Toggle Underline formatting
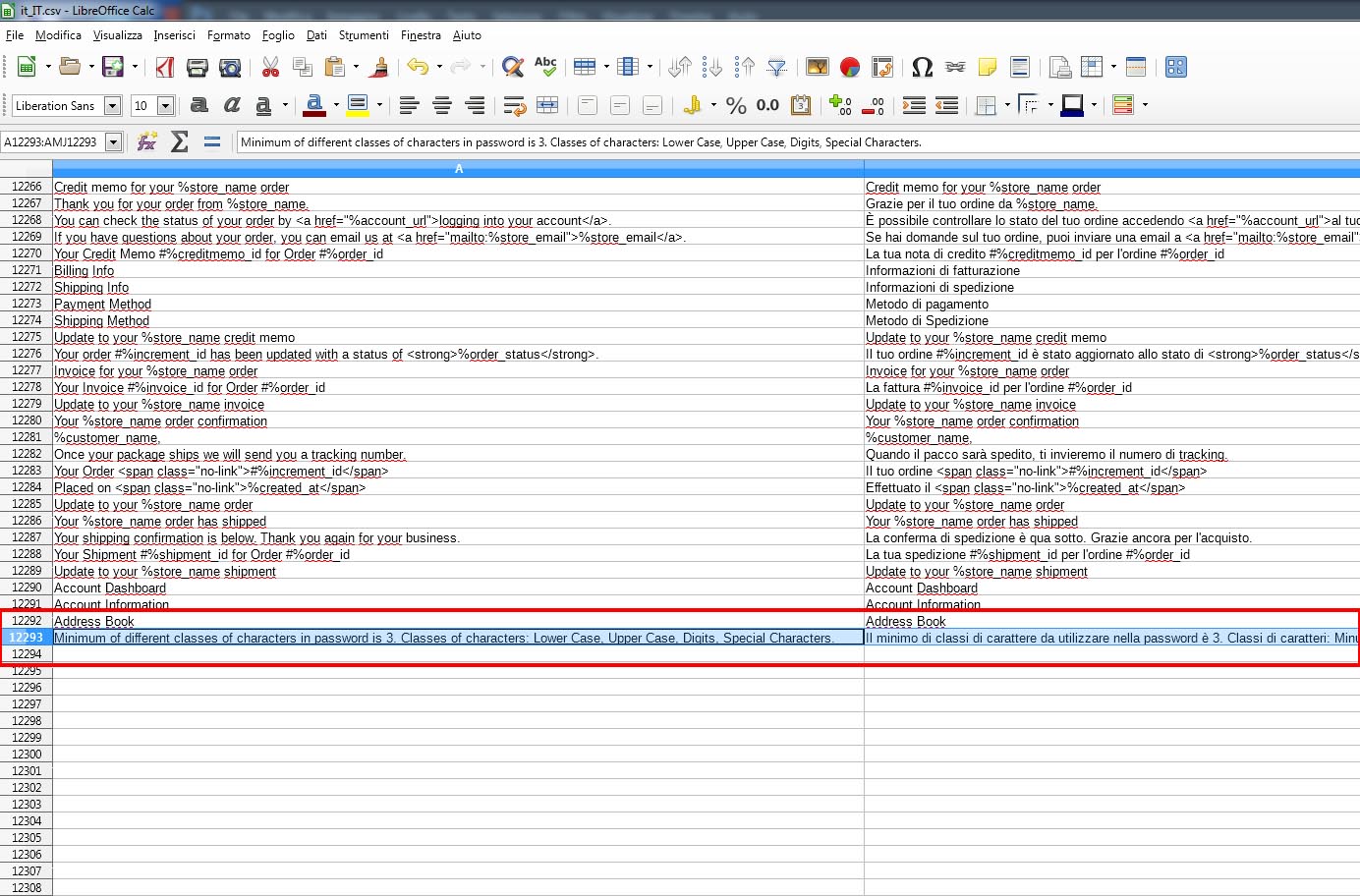 coord(263,105)
